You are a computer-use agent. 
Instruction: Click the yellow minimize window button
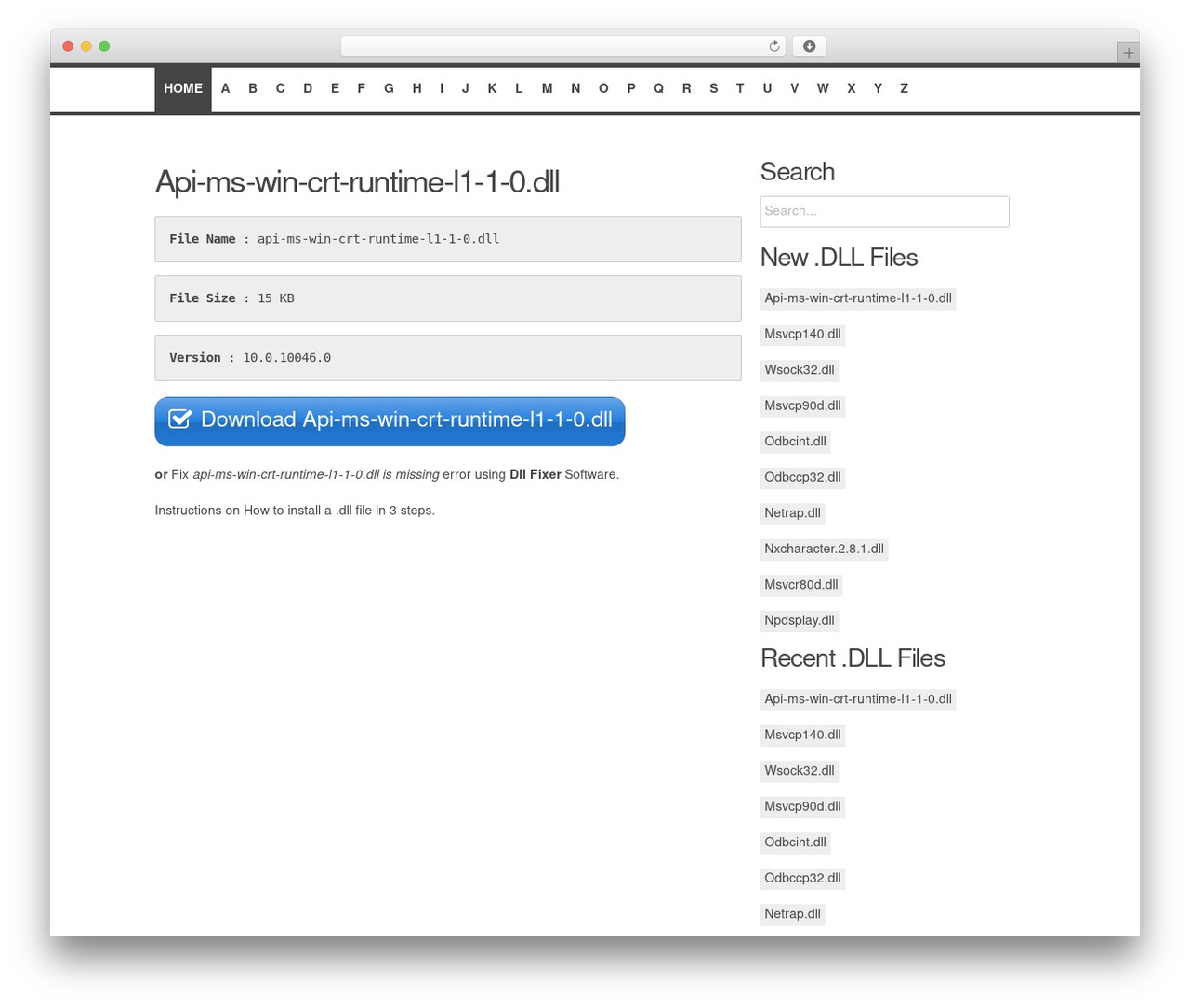(86, 46)
